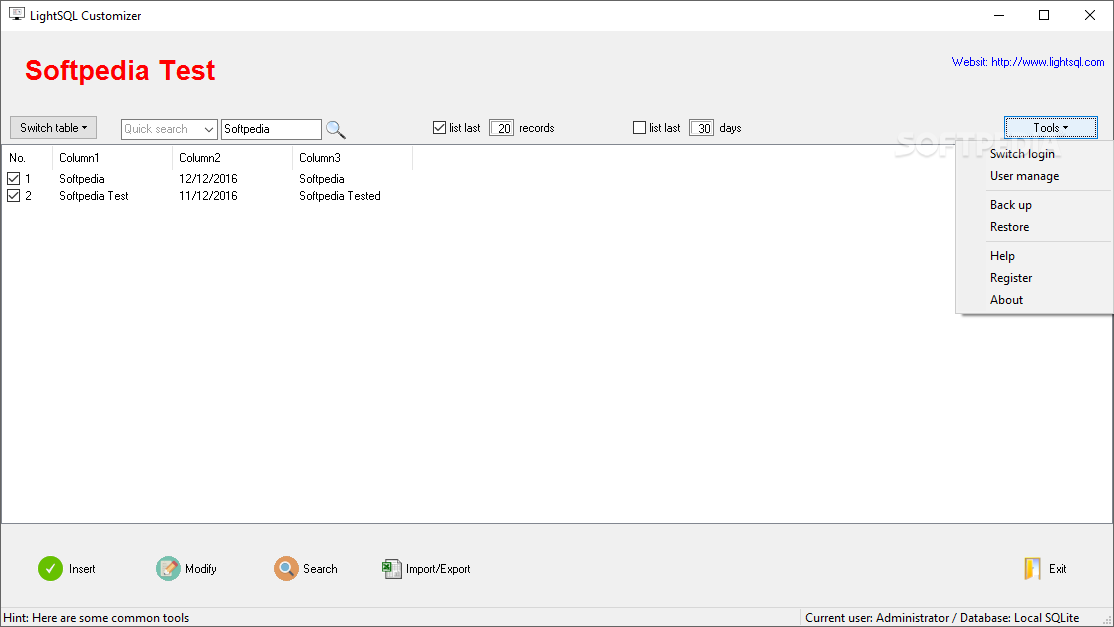This screenshot has height=627, width=1114.
Task: Select the 12/12/2016 date cell
Action: 208,178
